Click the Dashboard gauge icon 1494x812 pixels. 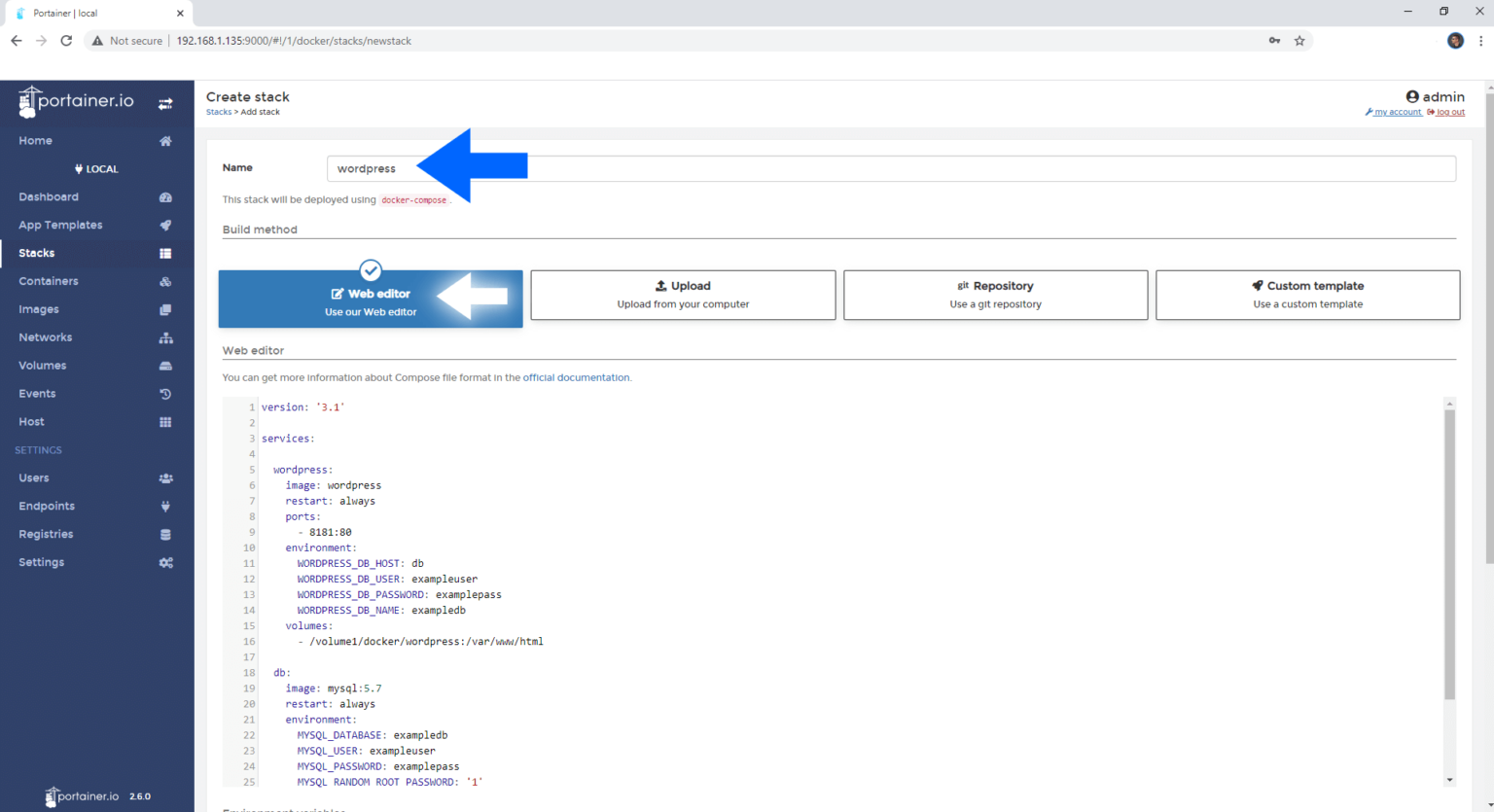165,197
